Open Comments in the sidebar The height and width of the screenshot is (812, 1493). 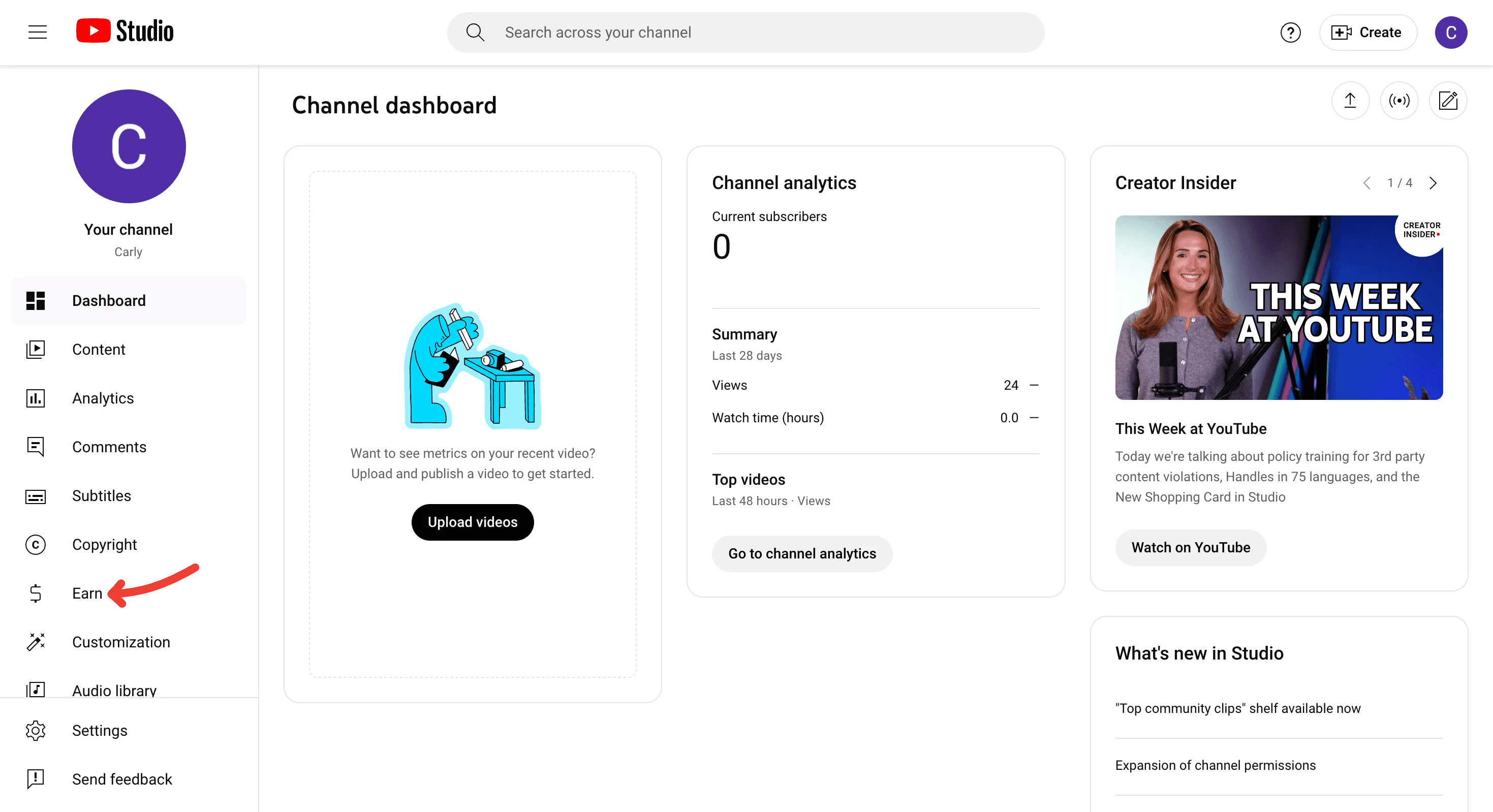129,447
